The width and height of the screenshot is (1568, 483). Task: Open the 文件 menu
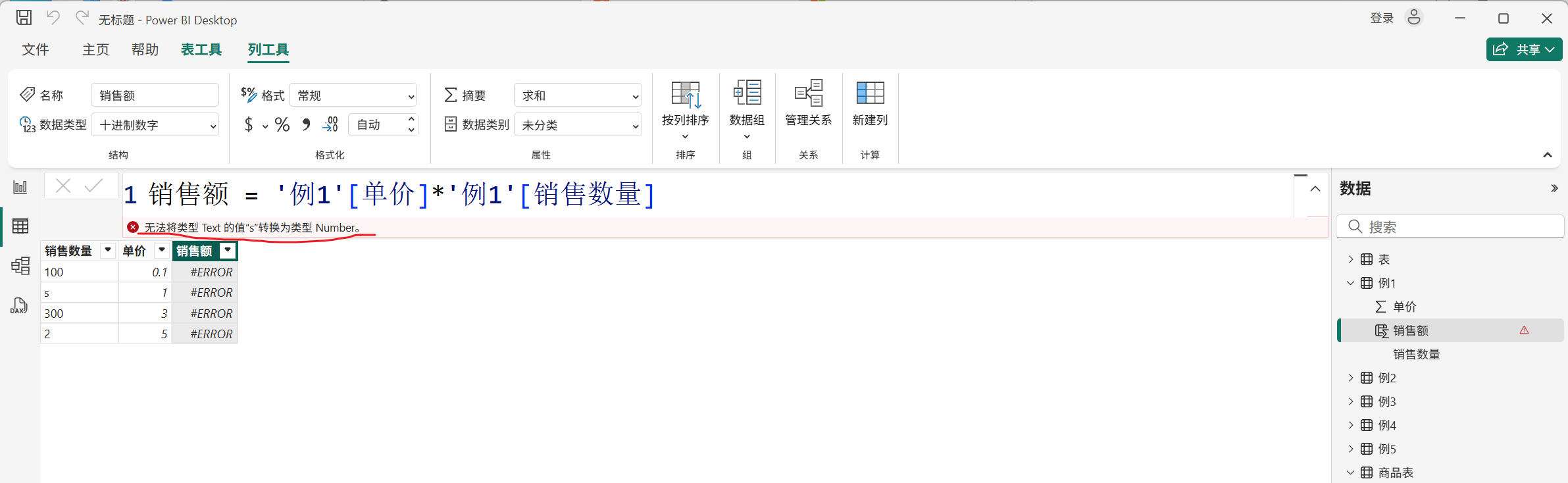[36, 49]
